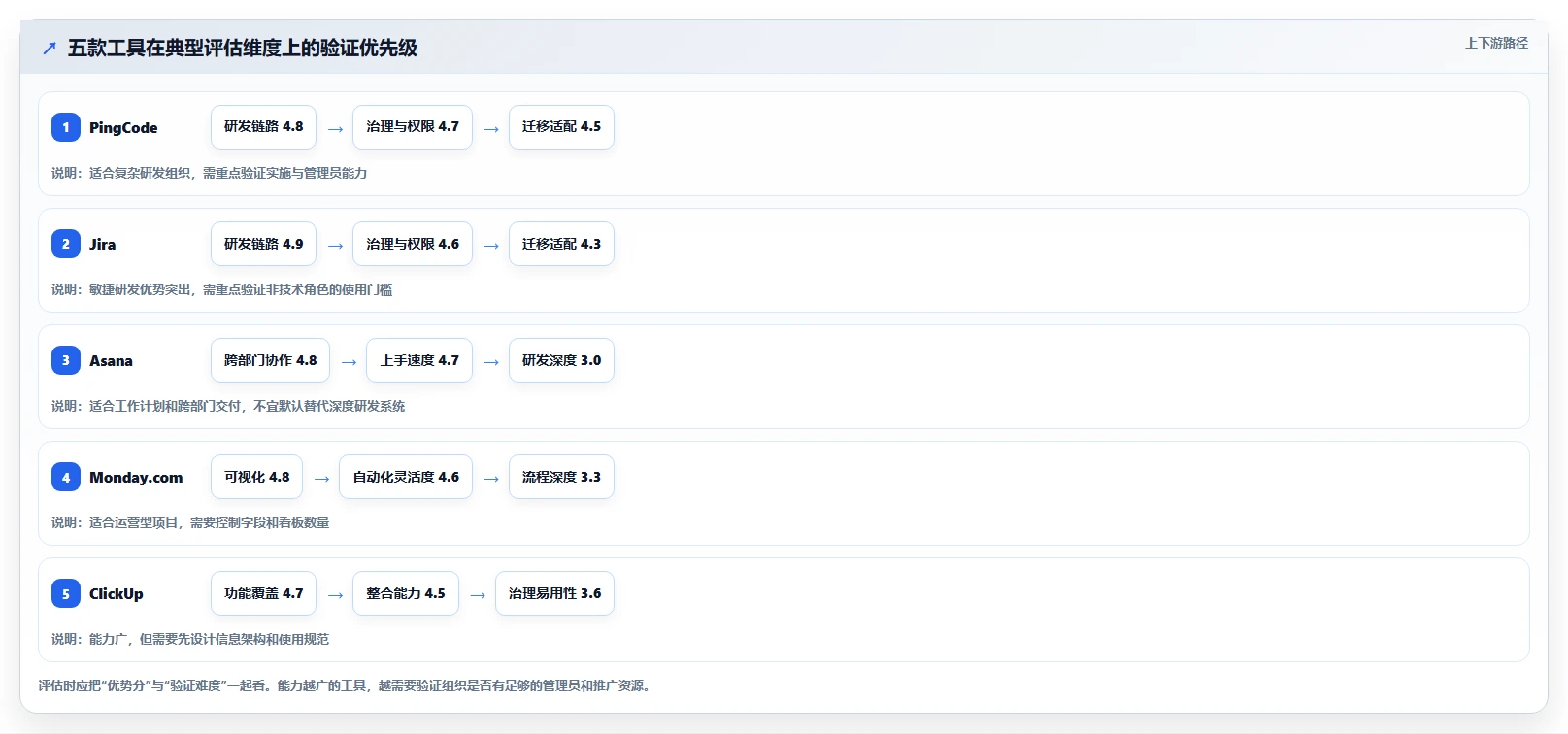The height and width of the screenshot is (734, 1568).
Task: Click the Monday.com note 适合运营型项目
Action: point(190,522)
